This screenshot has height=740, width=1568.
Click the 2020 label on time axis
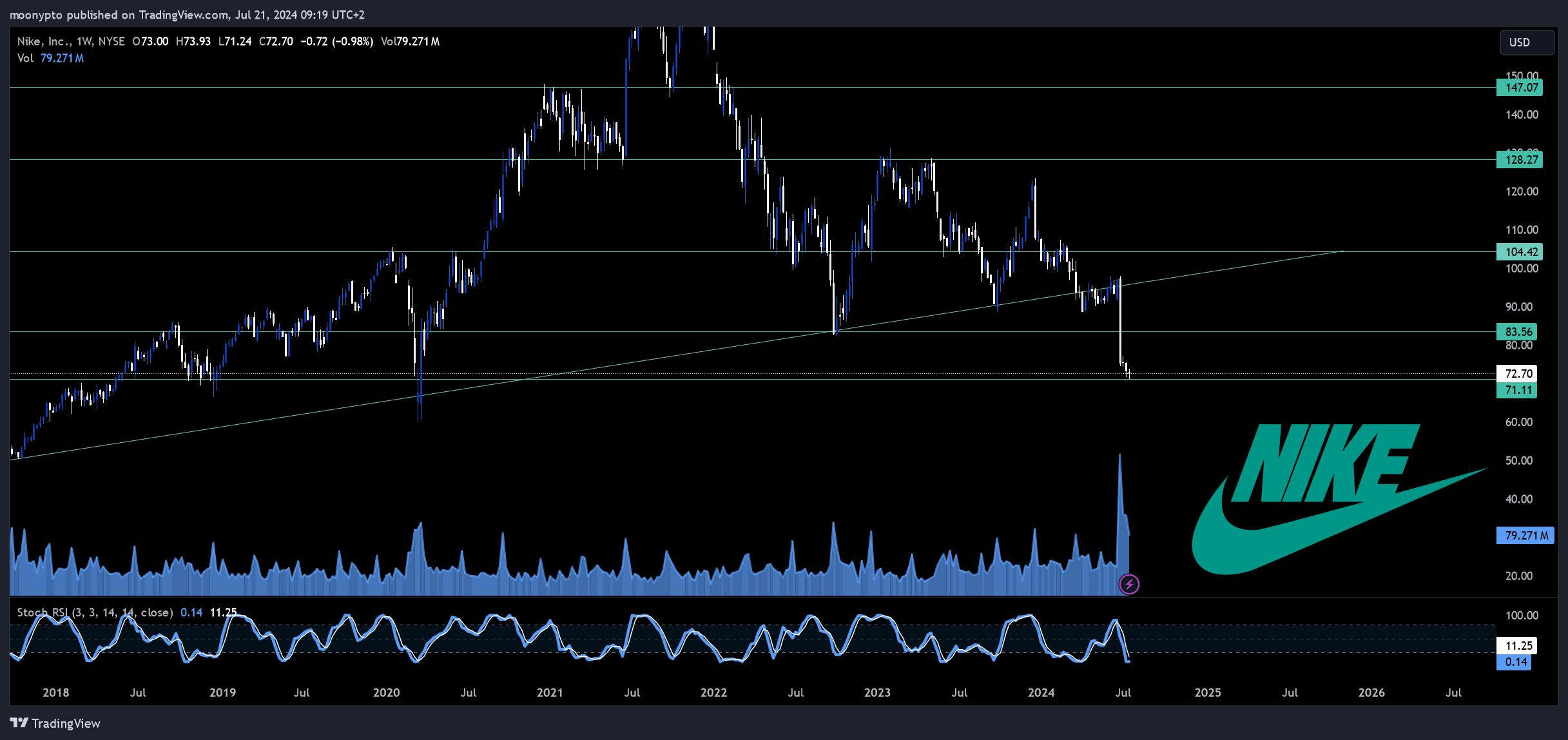[387, 693]
